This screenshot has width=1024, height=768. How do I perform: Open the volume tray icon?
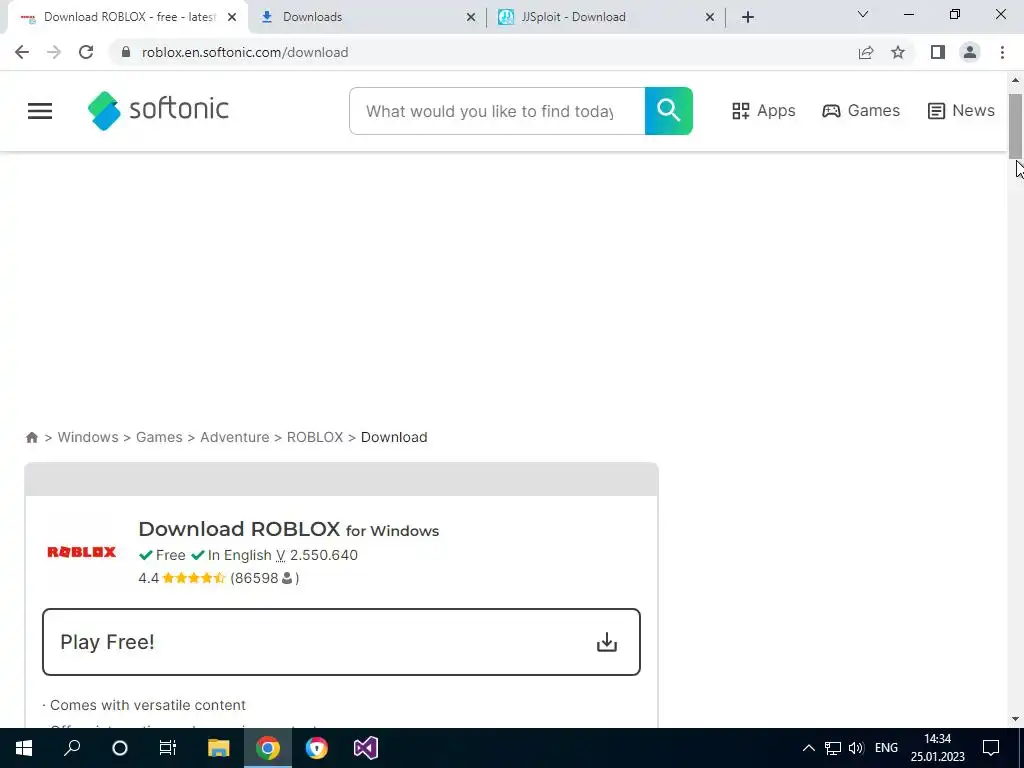pyautogui.click(x=856, y=748)
